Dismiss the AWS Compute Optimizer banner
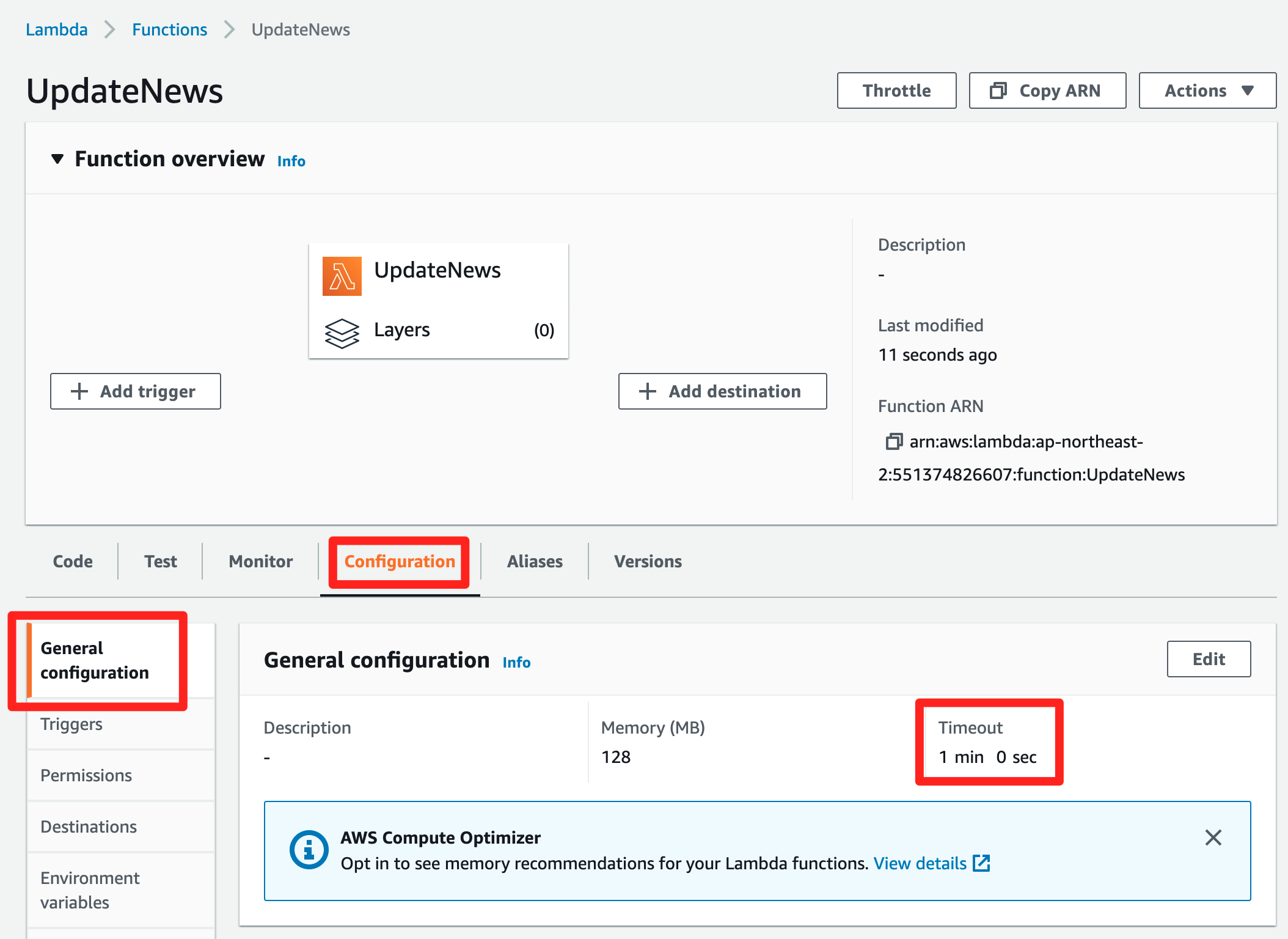The width and height of the screenshot is (1288, 939). pyautogui.click(x=1213, y=838)
